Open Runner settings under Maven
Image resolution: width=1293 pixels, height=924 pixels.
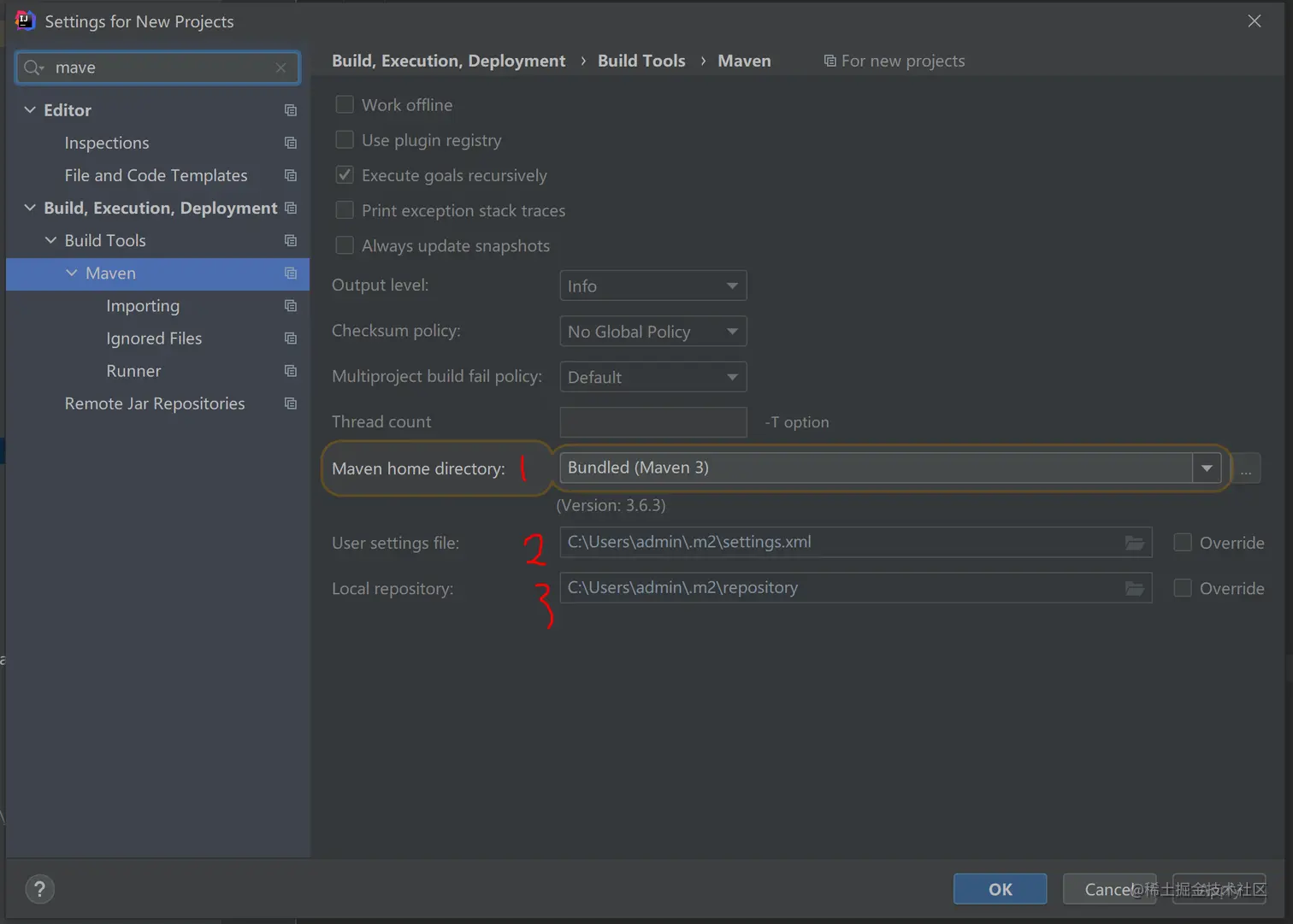pos(133,370)
